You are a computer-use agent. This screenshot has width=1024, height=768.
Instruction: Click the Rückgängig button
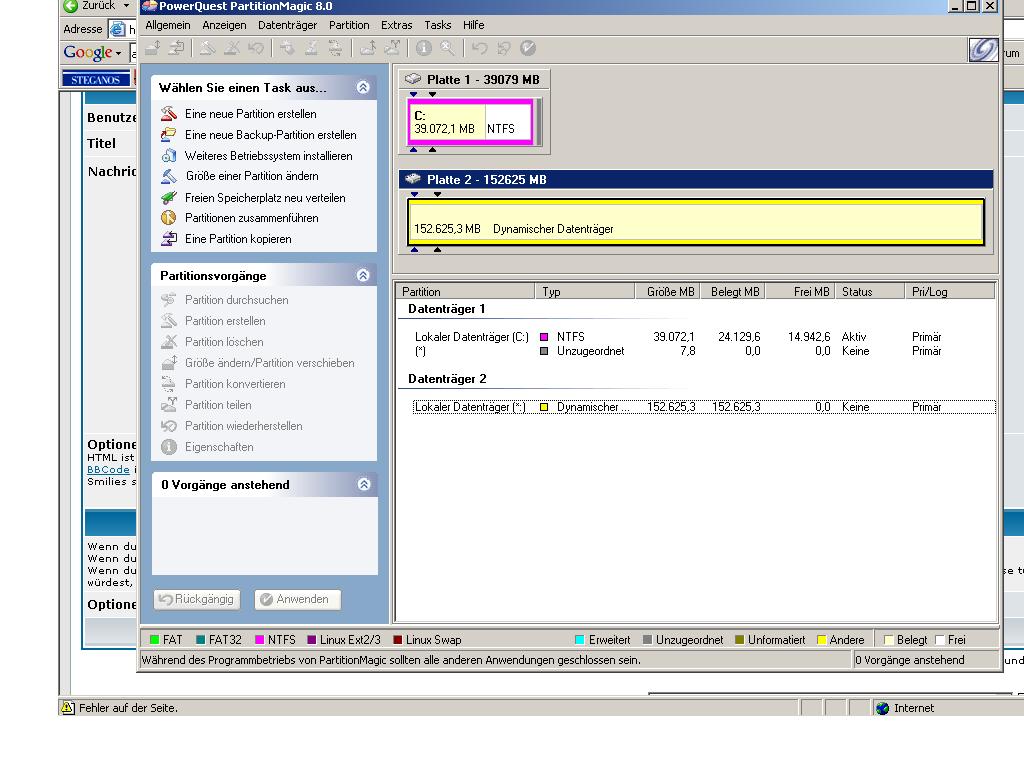pos(197,599)
